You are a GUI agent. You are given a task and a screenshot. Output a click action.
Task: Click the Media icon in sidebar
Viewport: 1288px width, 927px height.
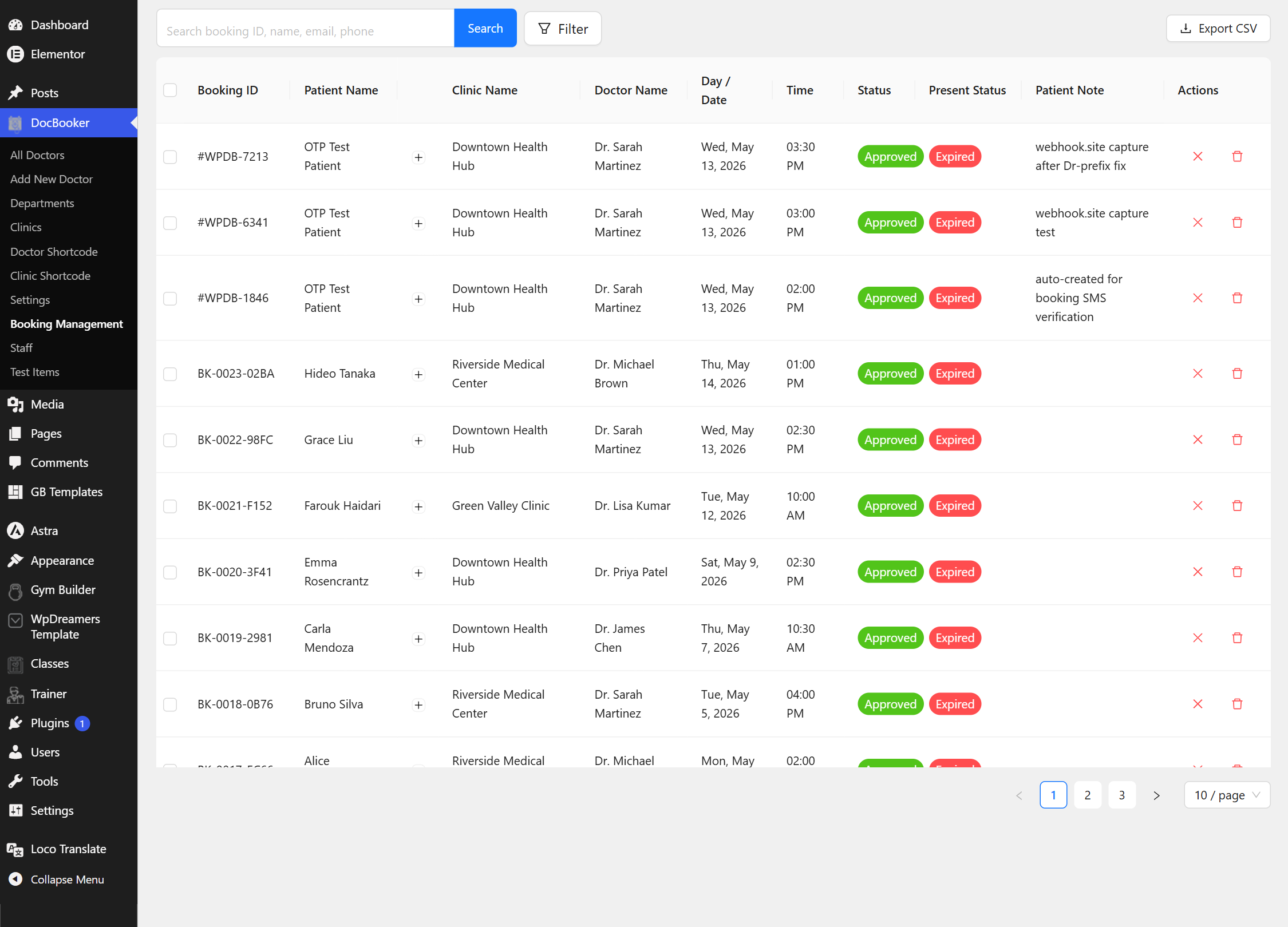coord(15,404)
